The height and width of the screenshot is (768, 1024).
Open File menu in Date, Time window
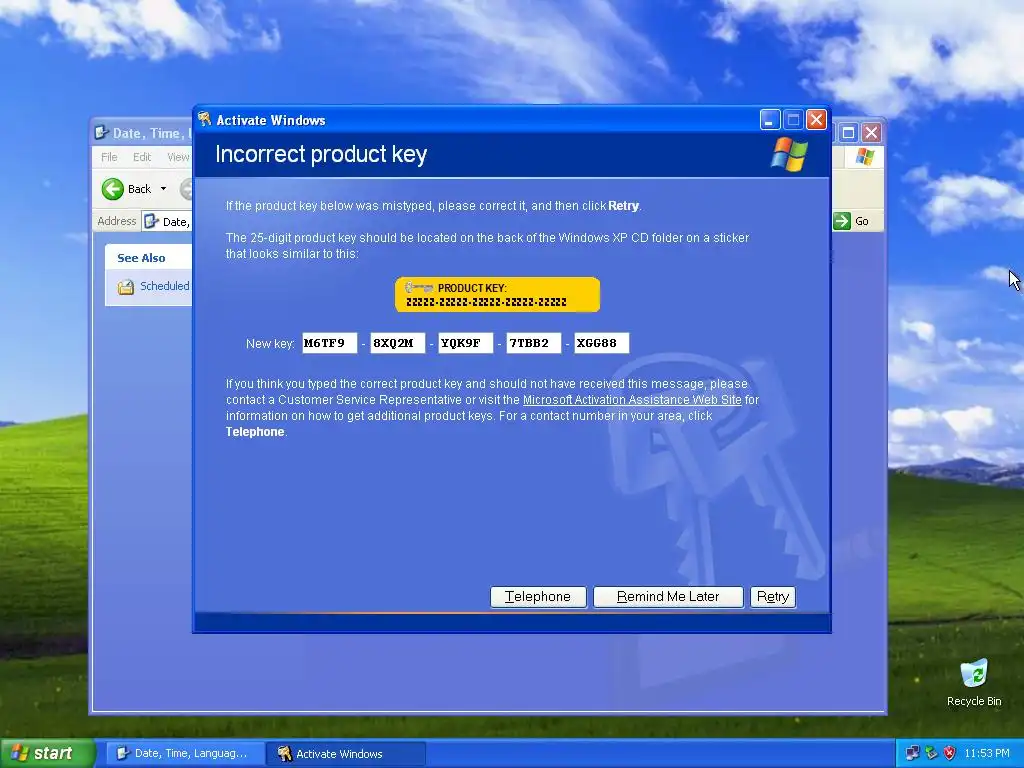tap(109, 157)
